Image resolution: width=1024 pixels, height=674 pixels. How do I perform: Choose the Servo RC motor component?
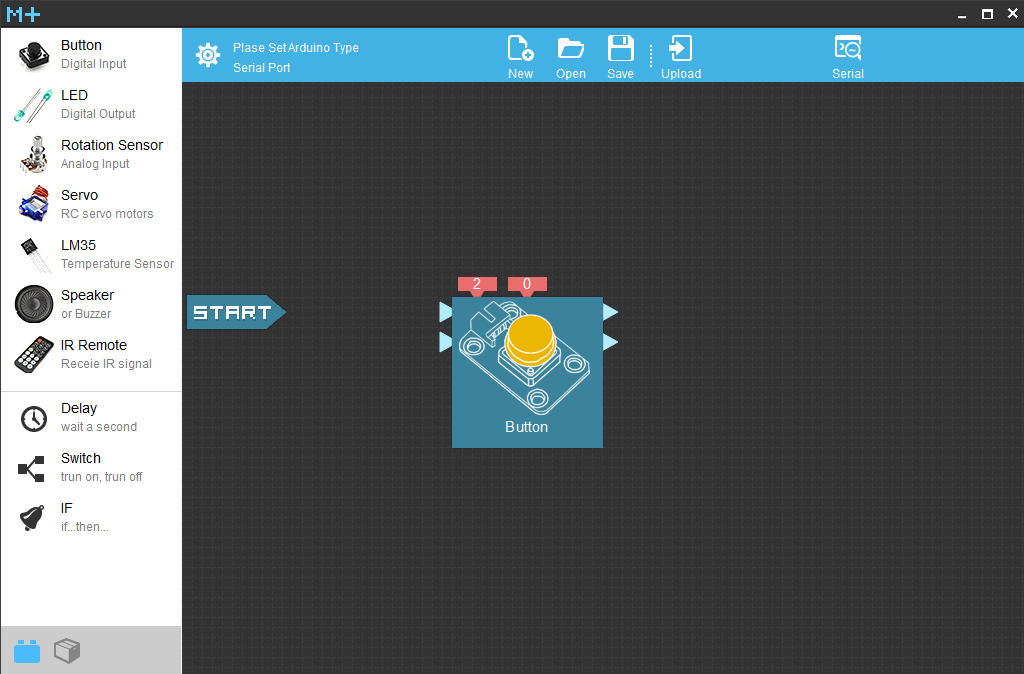pyautogui.click(x=91, y=204)
